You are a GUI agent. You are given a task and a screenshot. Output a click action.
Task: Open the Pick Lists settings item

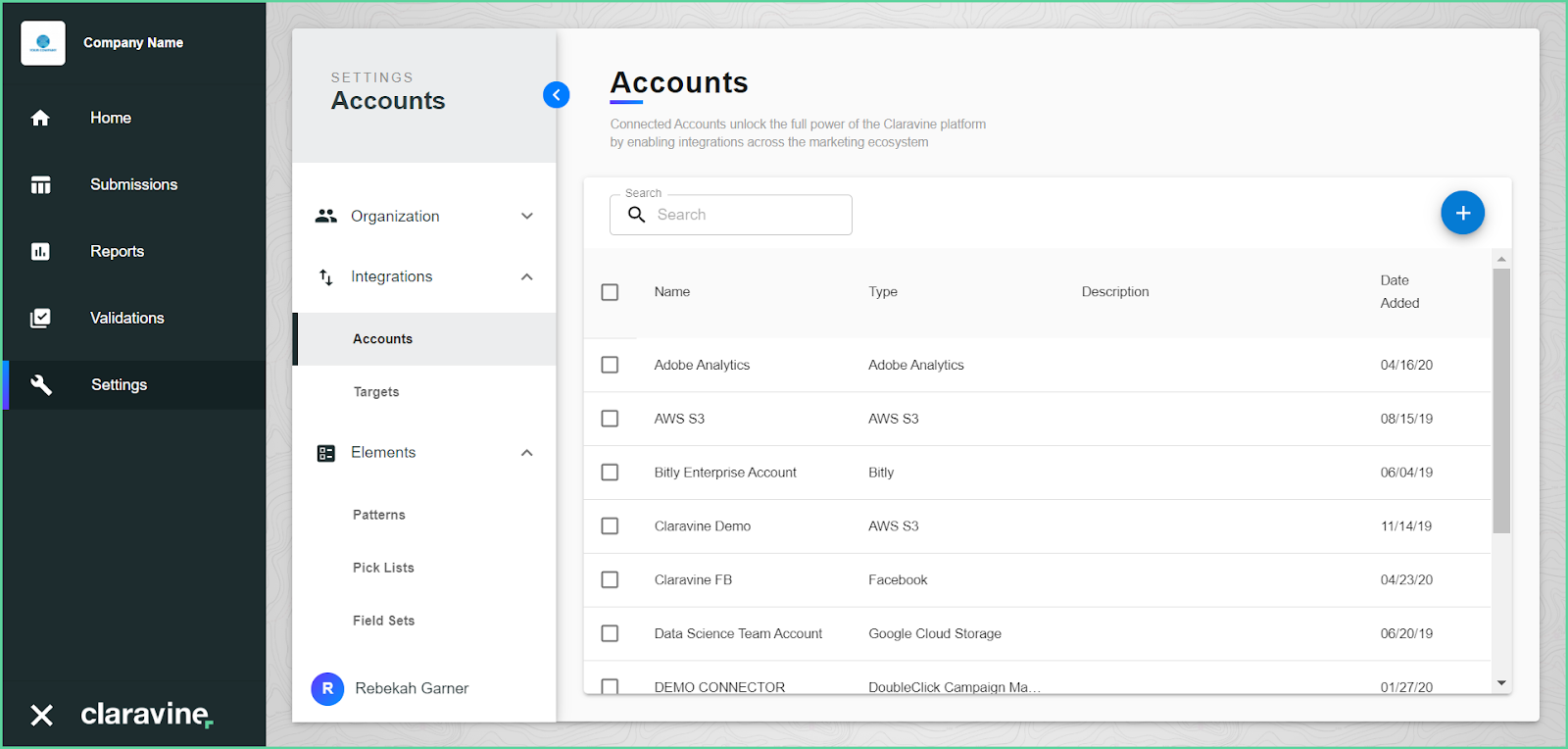[x=383, y=568]
